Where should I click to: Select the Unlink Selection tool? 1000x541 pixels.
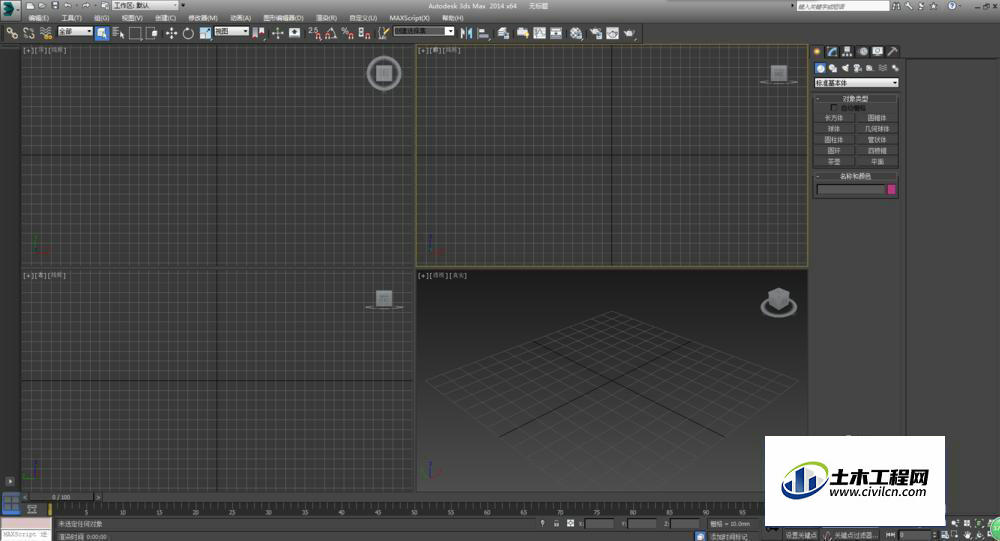tap(29, 33)
